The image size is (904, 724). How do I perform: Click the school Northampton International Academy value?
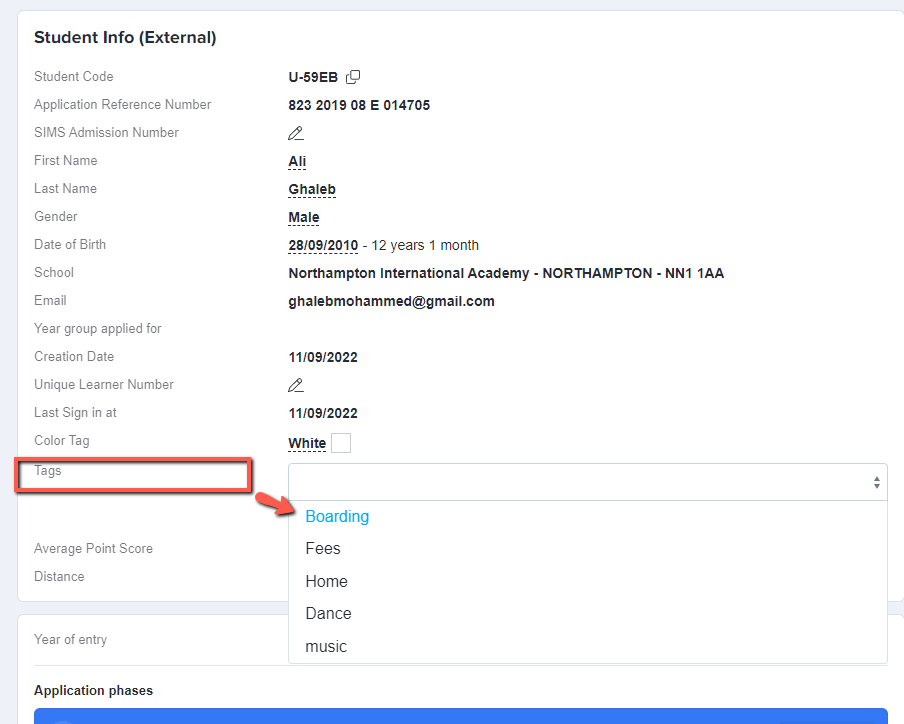point(506,273)
